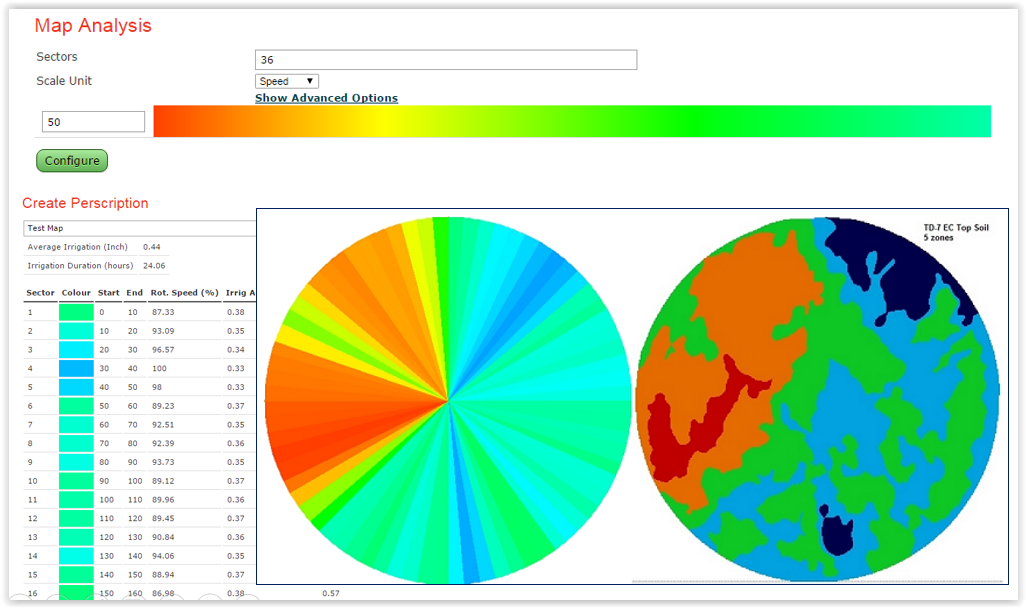This screenshot has width=1026, height=608.
Task: Click rotation speed value 90.84
Action: click(x=163, y=537)
